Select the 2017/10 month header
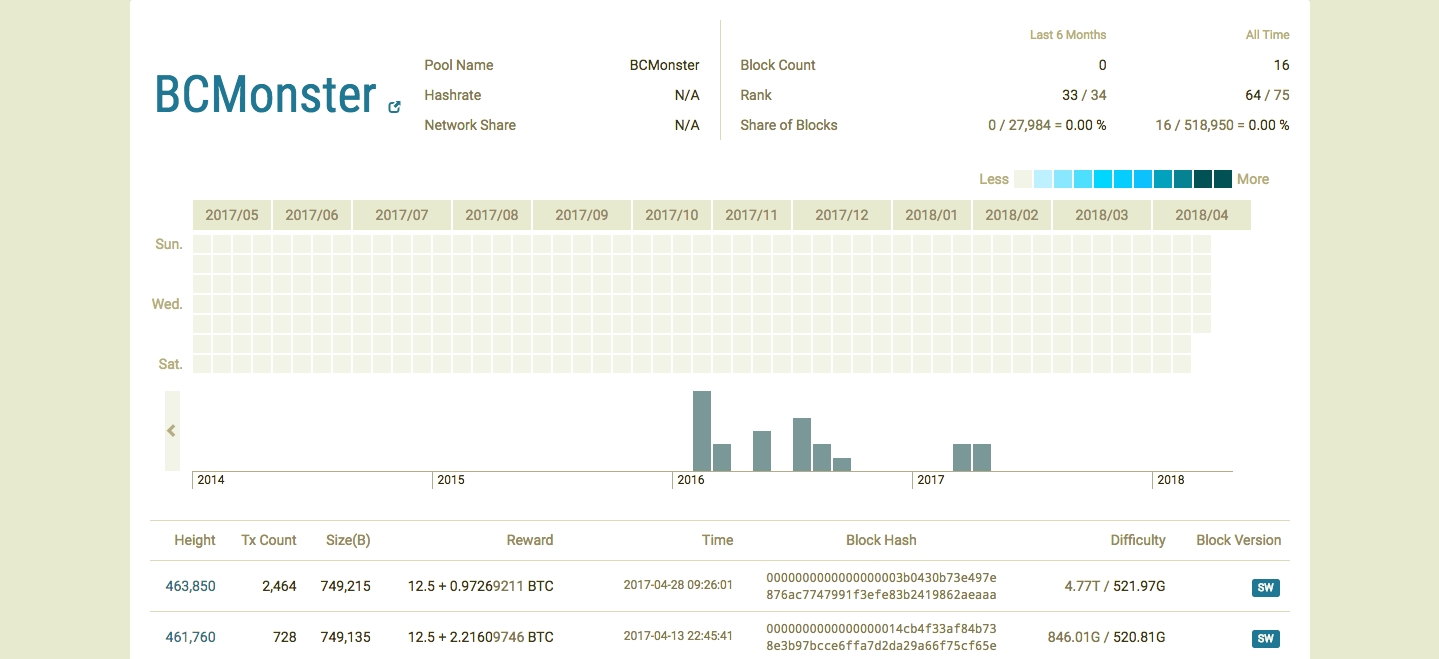 (x=672, y=215)
